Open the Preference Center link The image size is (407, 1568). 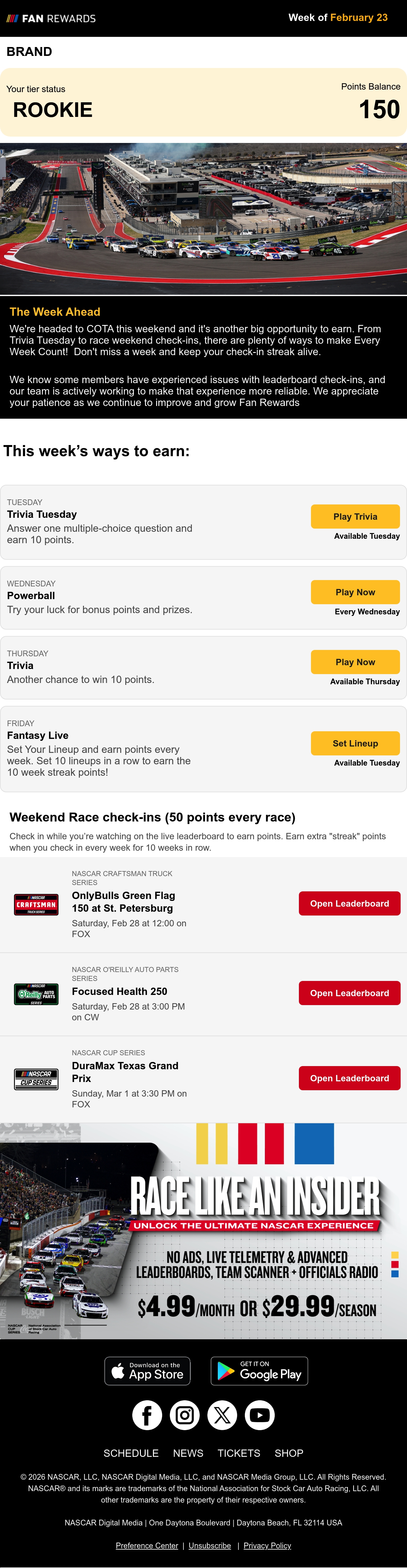pos(147,1545)
